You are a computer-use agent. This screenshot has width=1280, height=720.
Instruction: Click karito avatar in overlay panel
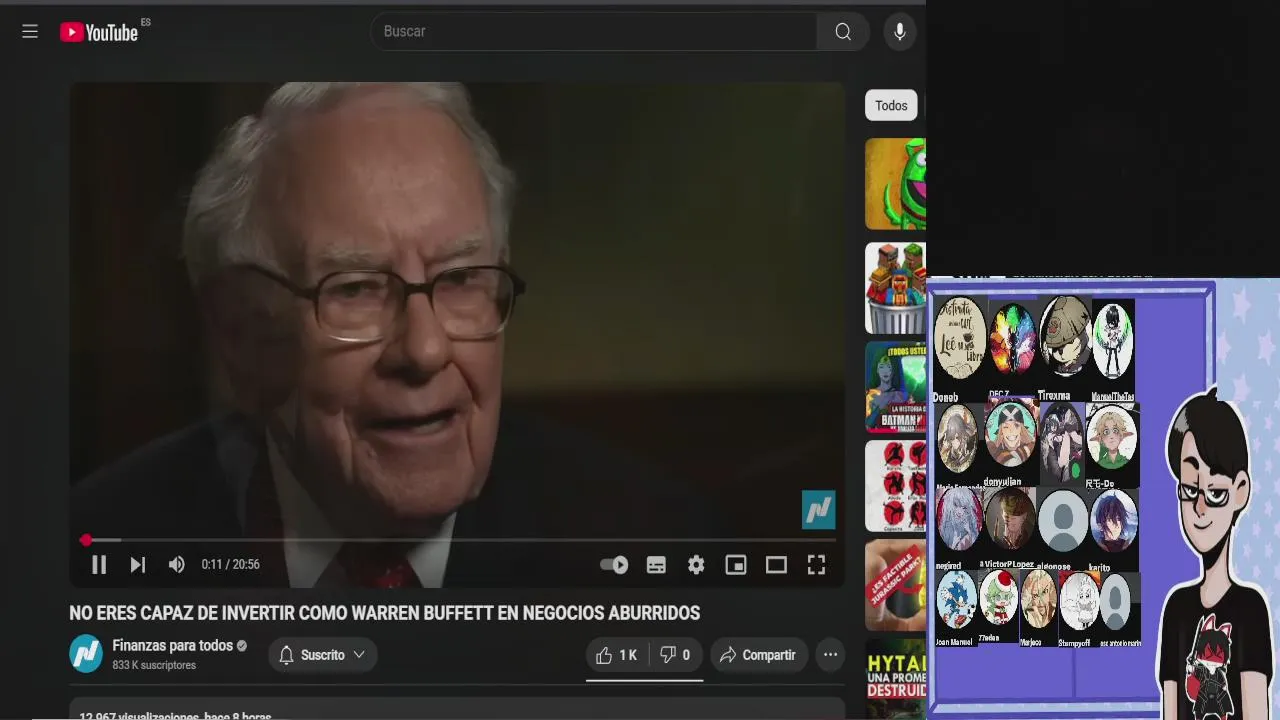(x=1113, y=521)
